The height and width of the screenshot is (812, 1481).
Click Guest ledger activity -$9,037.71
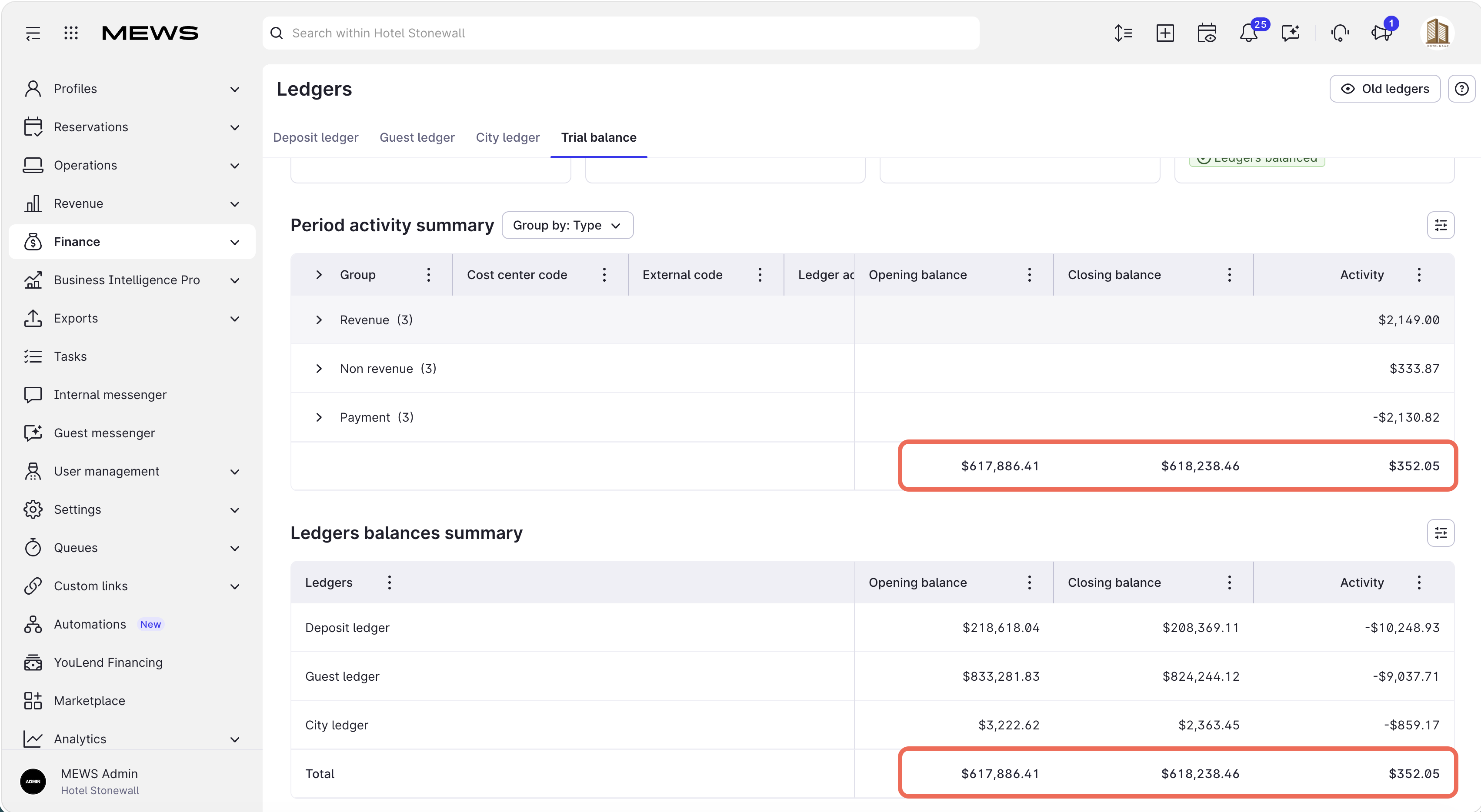(1406, 676)
